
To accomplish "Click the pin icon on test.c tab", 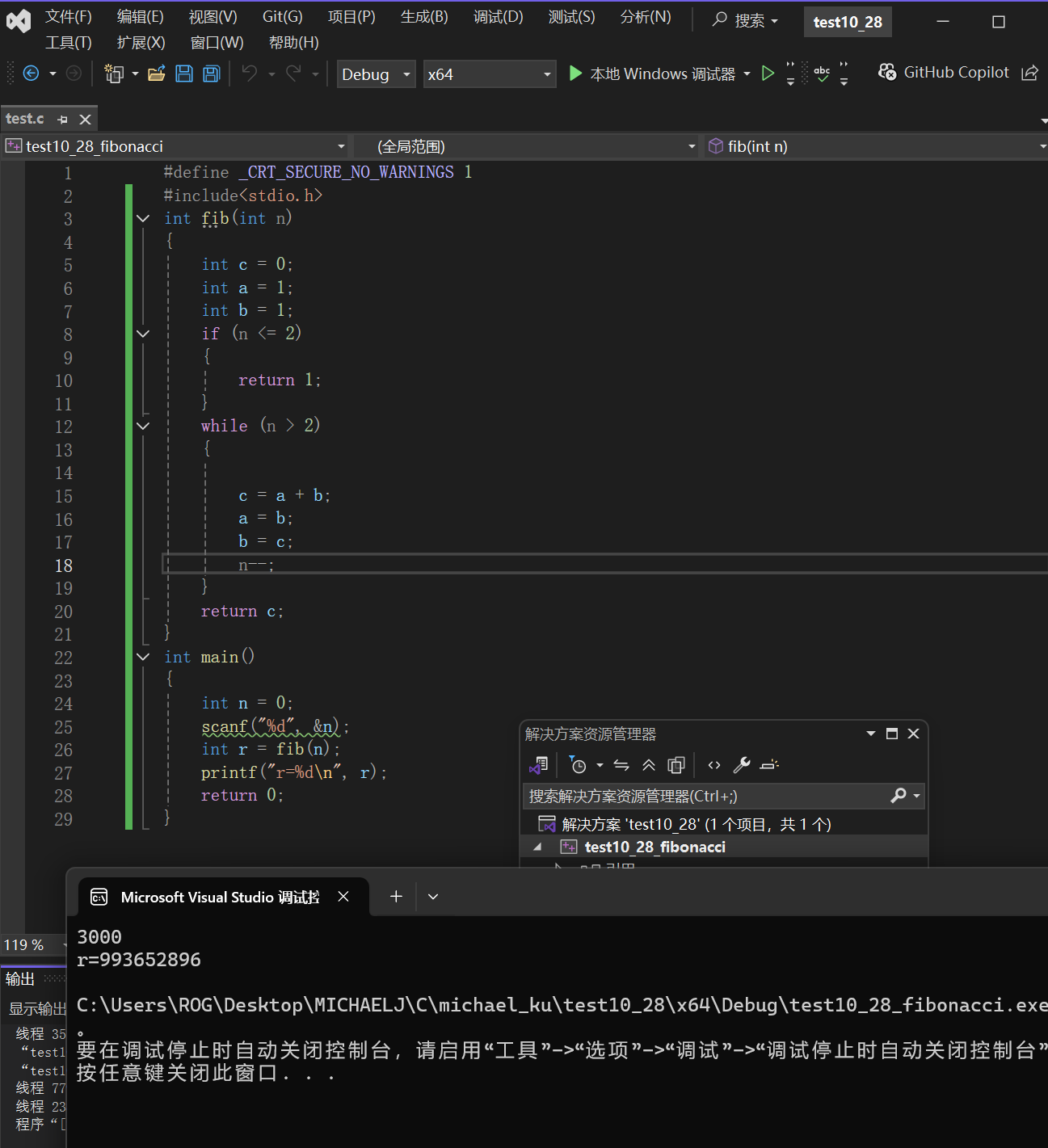I will [x=63, y=120].
